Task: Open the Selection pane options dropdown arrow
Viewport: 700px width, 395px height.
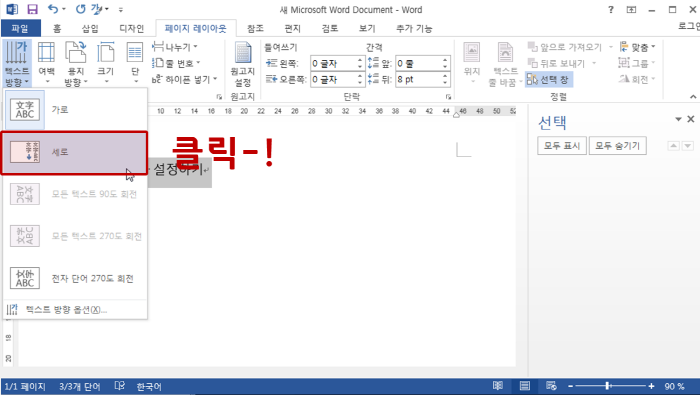Action: tap(678, 119)
